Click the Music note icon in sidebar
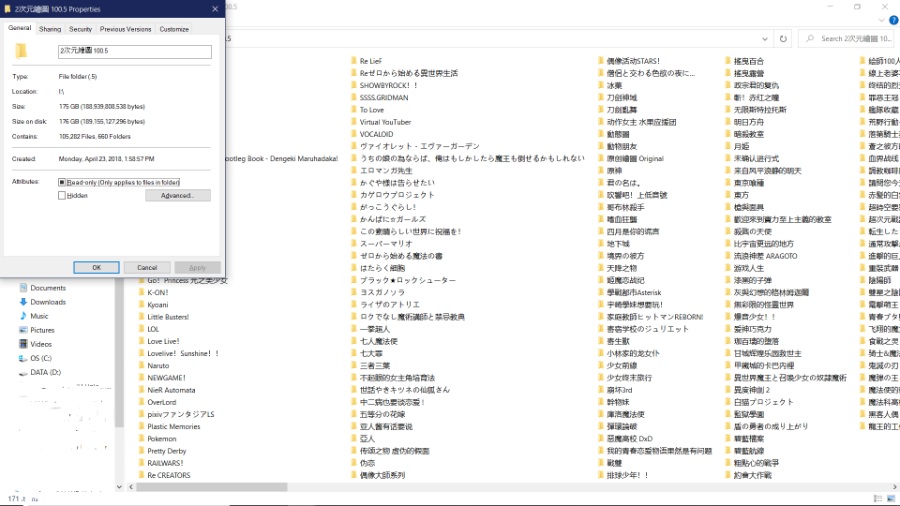Viewport: 900px width, 506px height. 23,316
